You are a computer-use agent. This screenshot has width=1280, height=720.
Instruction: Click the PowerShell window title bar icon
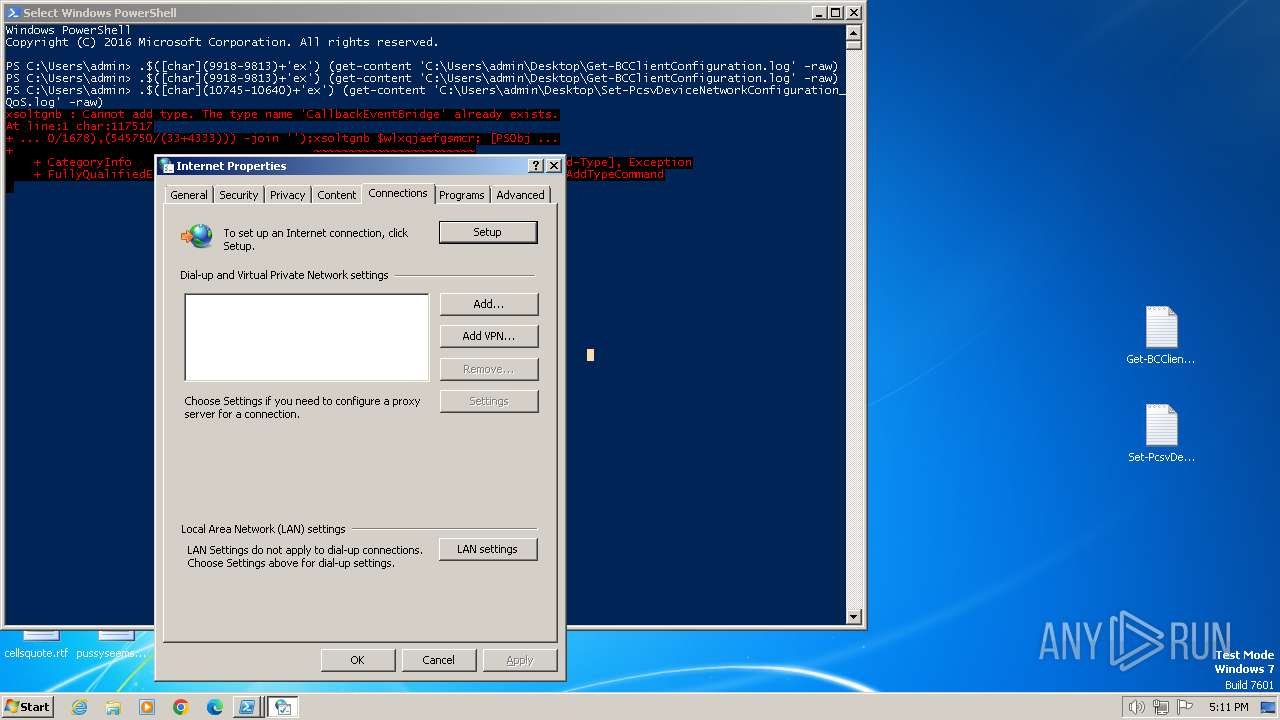coord(12,13)
